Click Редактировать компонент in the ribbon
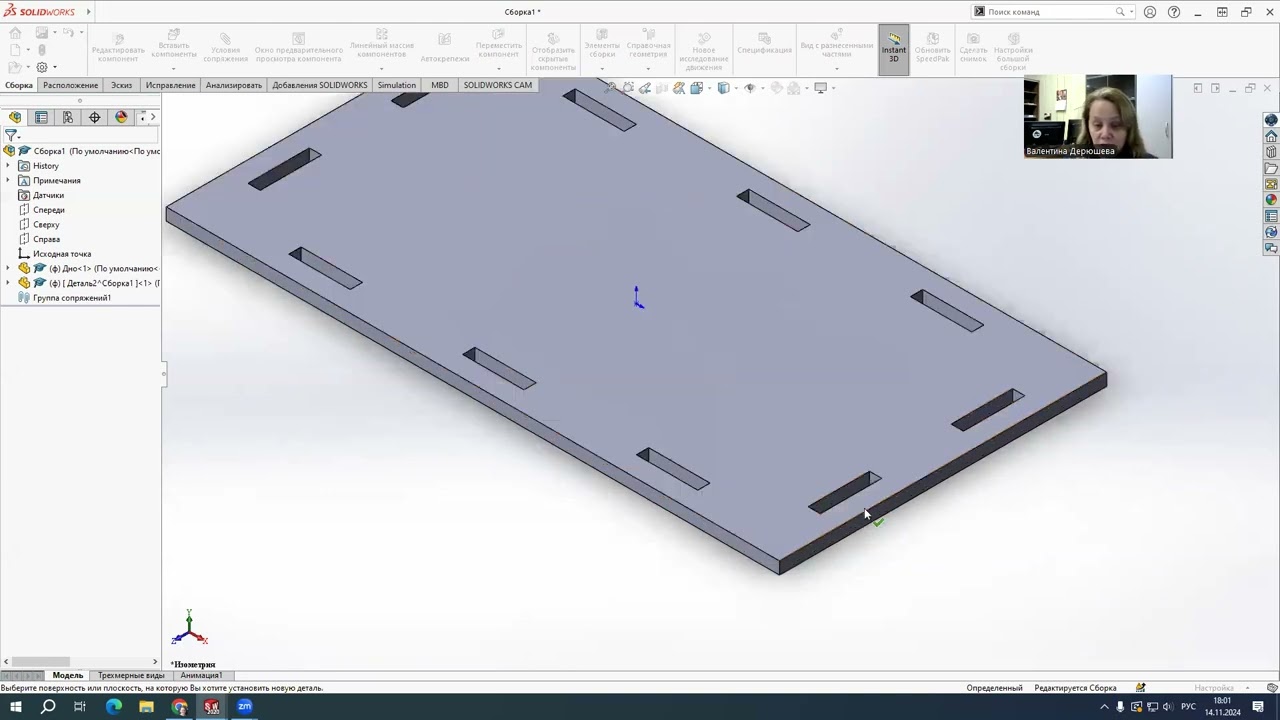The height and width of the screenshot is (720, 1280). tap(118, 49)
